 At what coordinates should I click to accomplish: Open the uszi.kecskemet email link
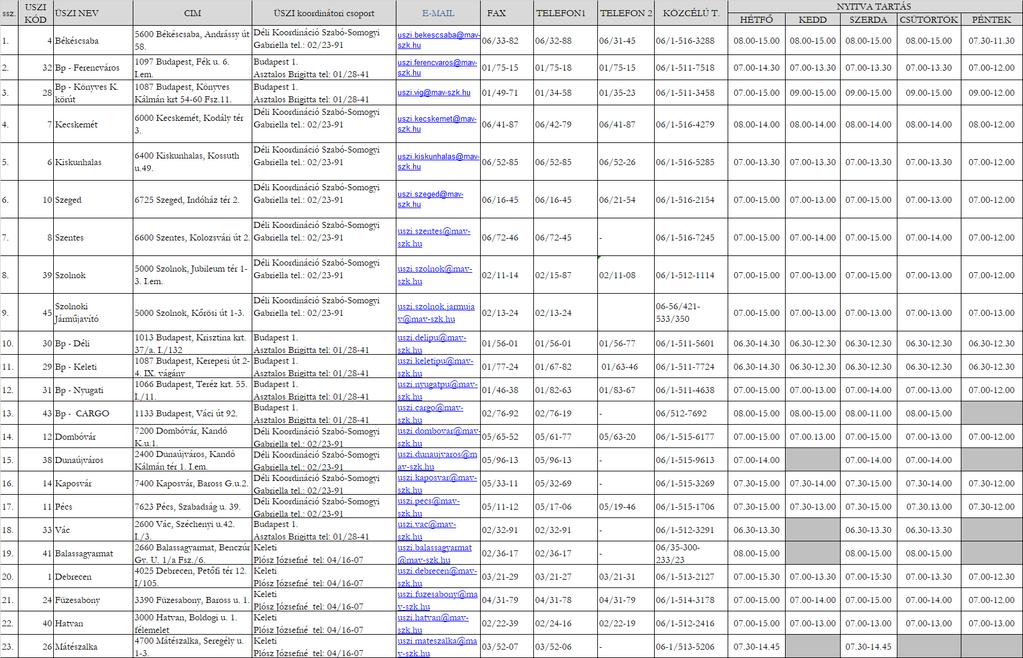coord(437,124)
